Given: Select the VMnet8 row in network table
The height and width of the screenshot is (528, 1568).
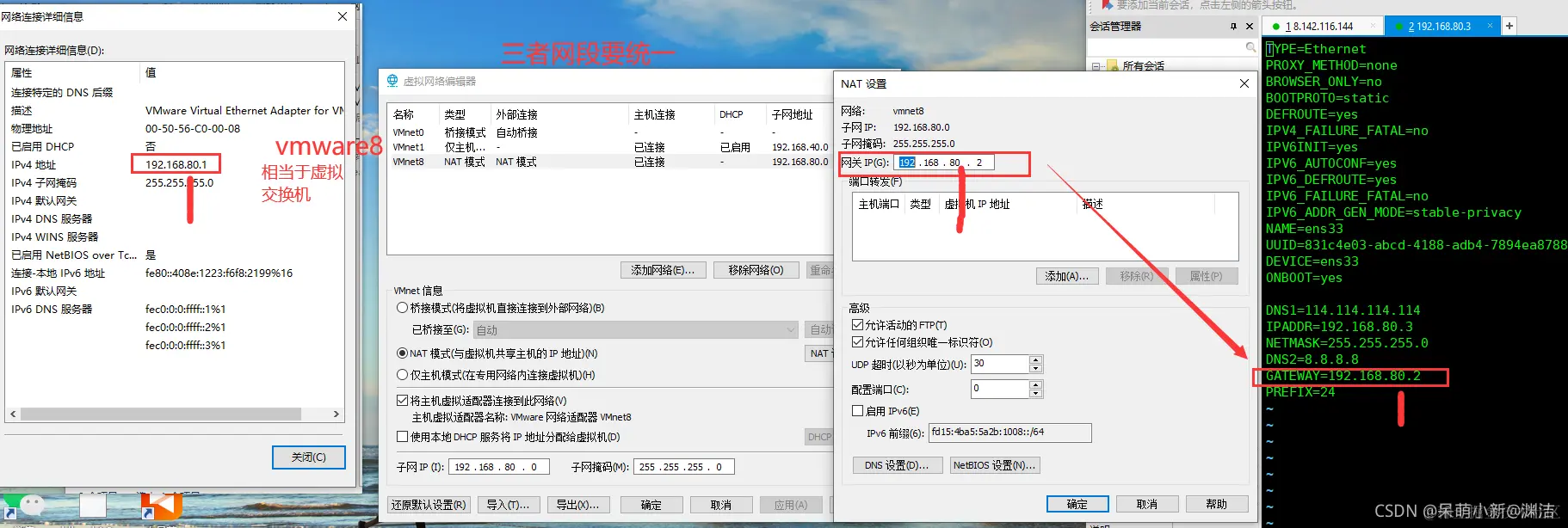Looking at the screenshot, I should 609,162.
